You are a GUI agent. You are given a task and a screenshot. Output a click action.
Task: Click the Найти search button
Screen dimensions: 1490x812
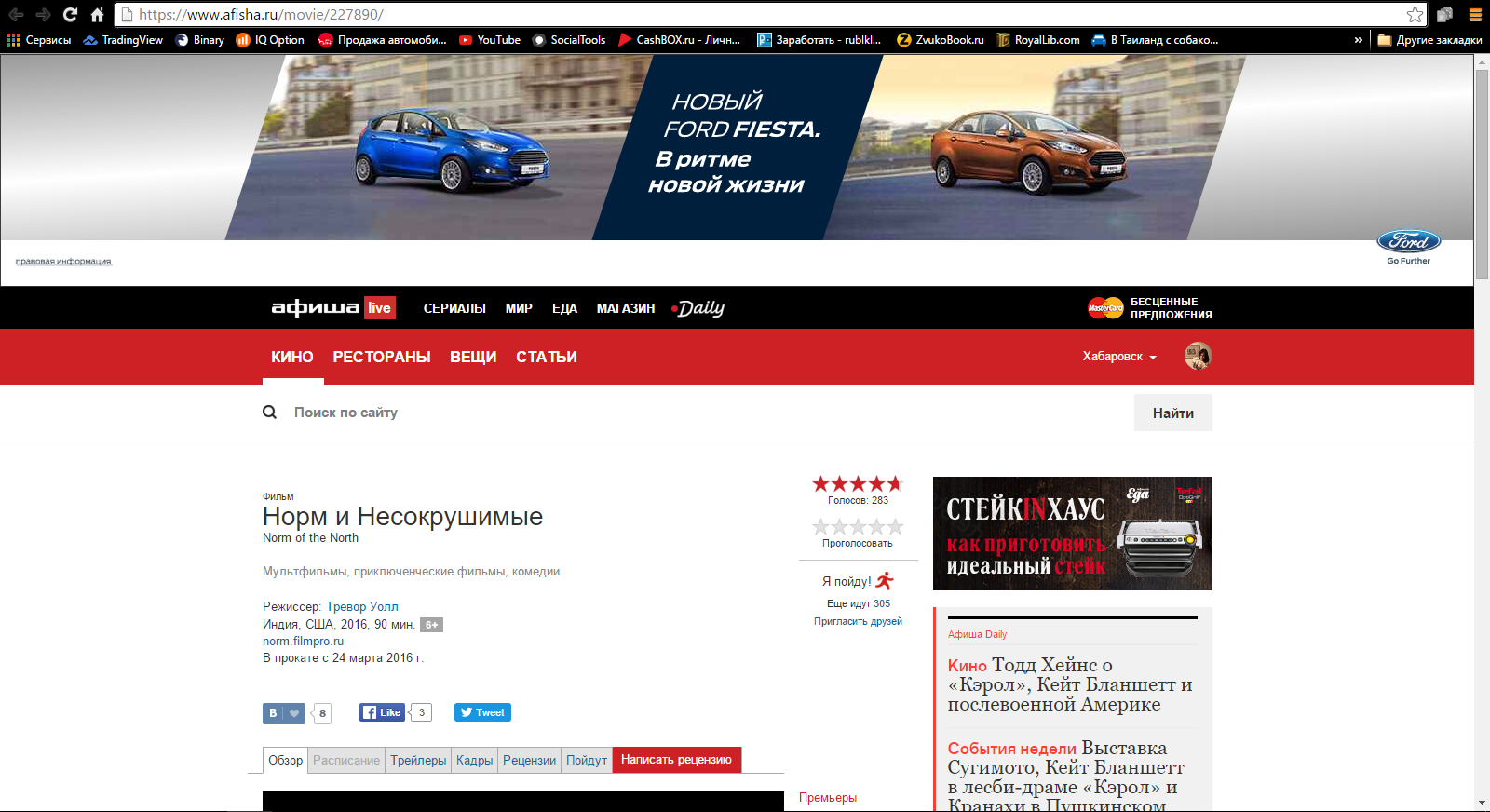[1173, 413]
